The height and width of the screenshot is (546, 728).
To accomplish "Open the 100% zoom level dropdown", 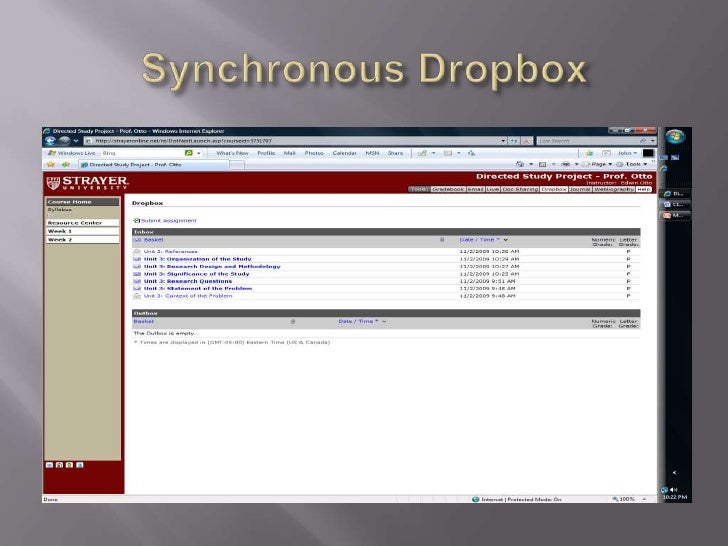I will point(644,499).
